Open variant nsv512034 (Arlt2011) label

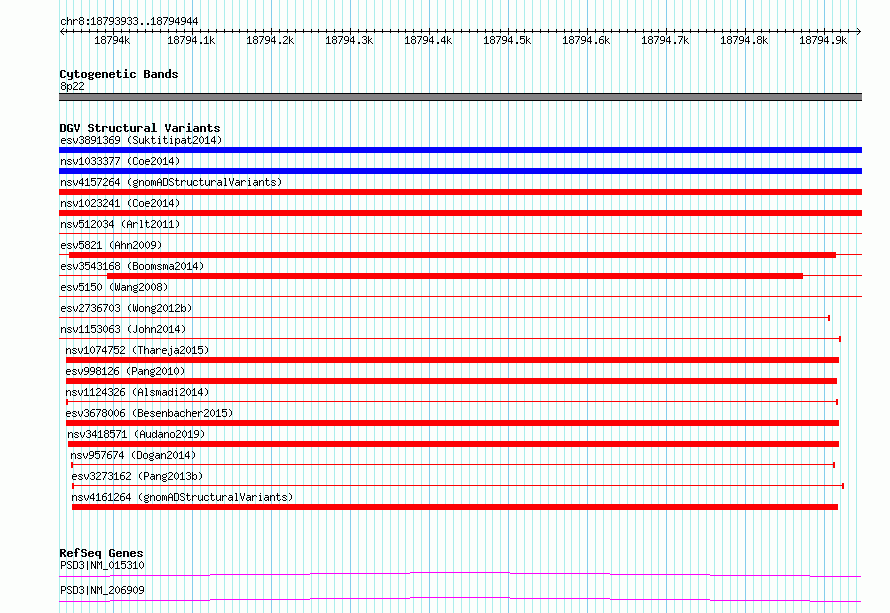click(x=120, y=224)
